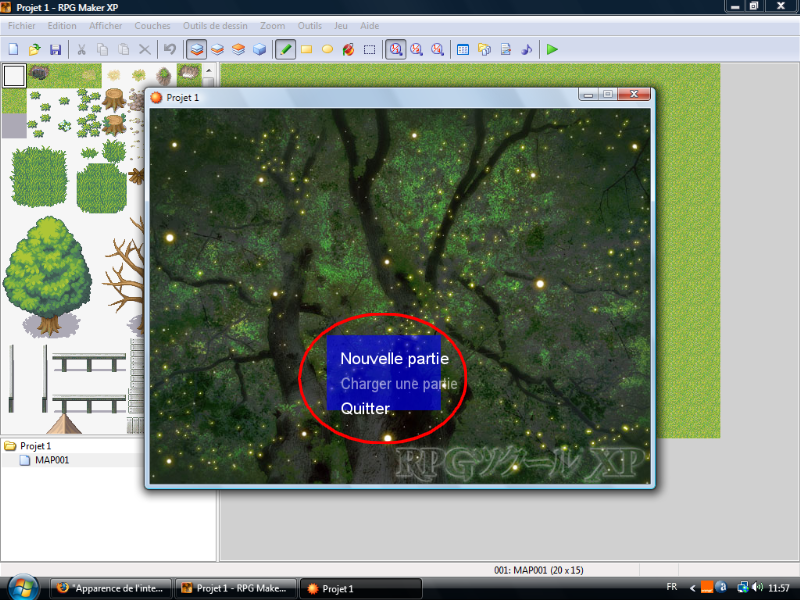Pick the Ellipse drawing tool
This screenshot has width=800, height=600.
pos(327,48)
